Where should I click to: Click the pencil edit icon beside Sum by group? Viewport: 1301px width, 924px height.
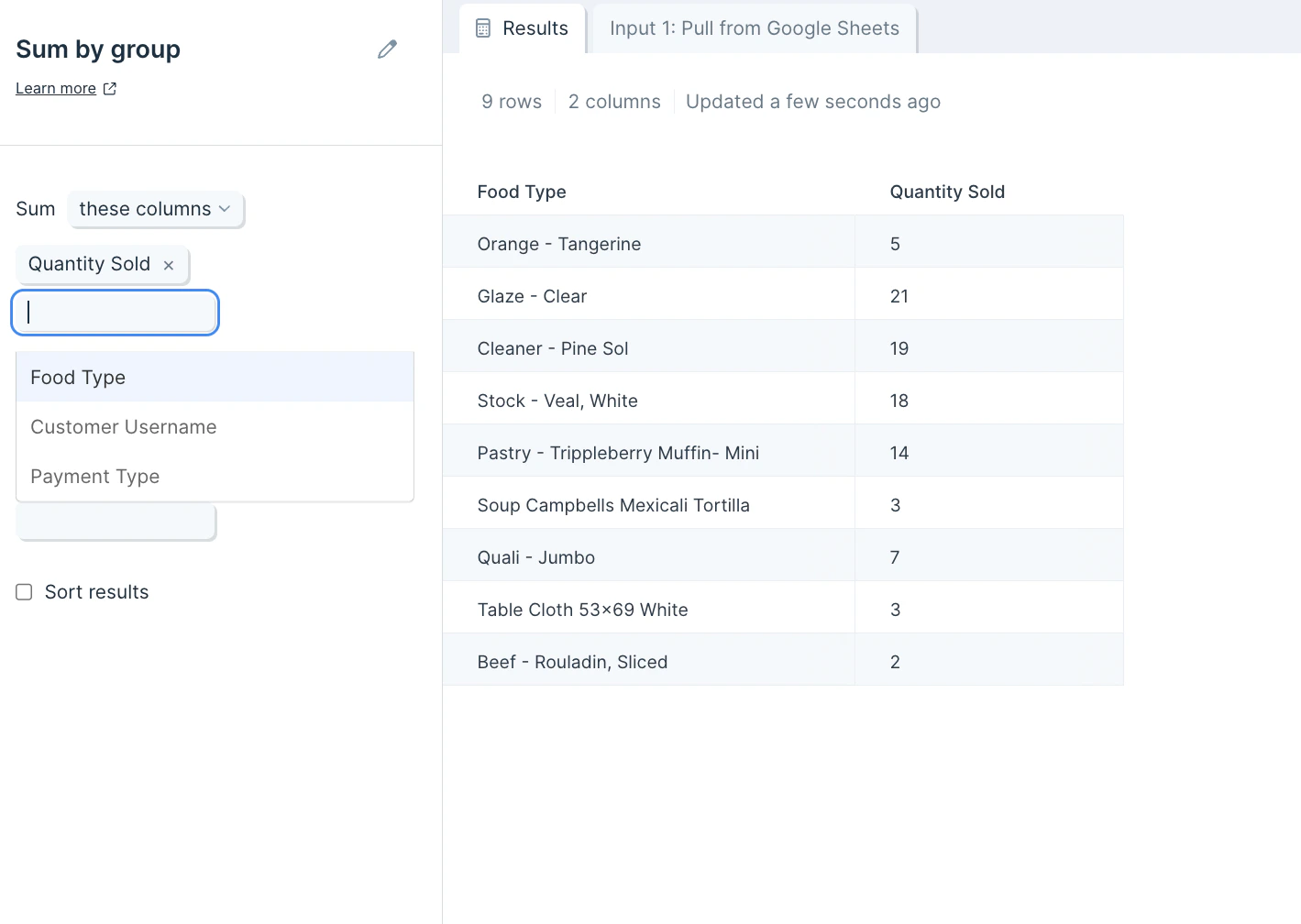coord(387,49)
